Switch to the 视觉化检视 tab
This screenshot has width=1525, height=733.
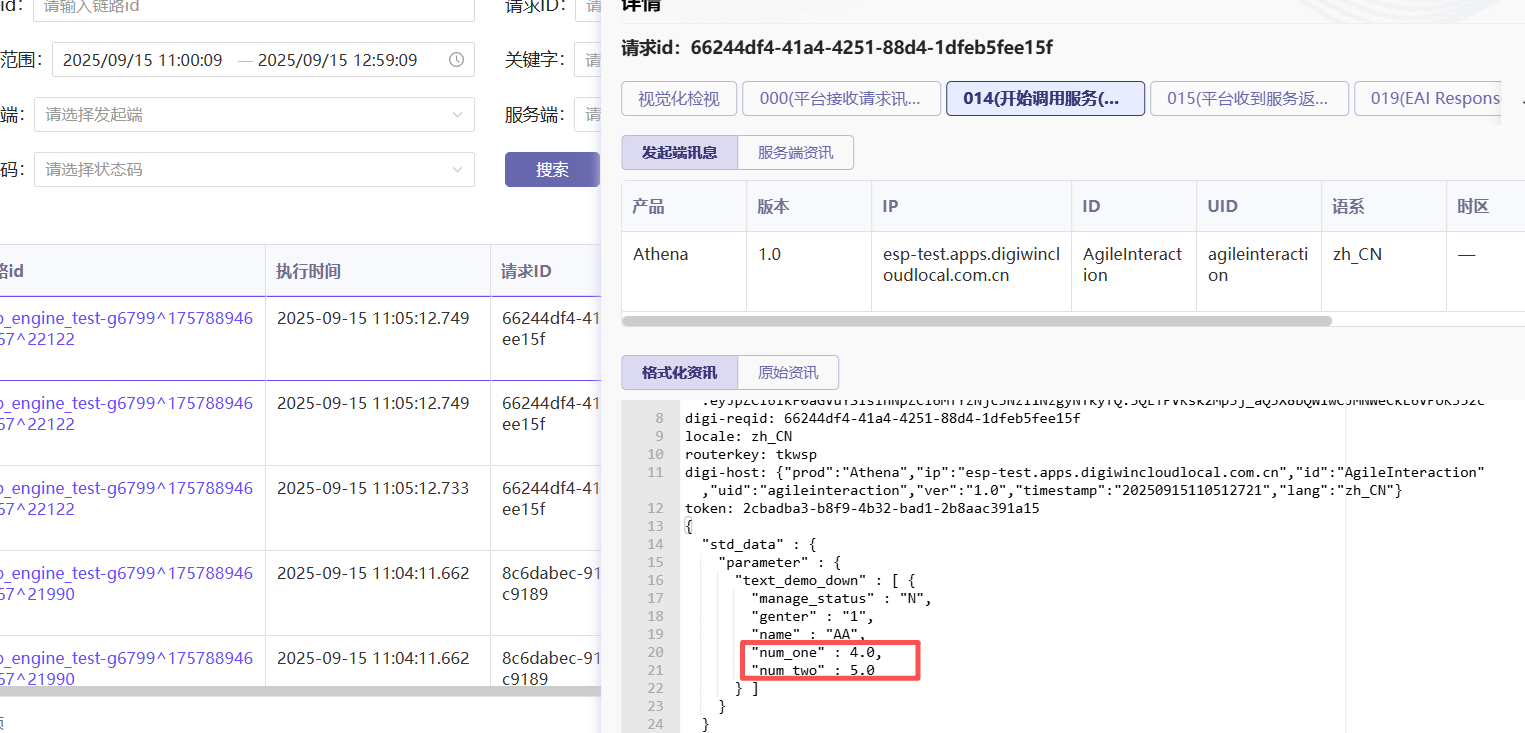[x=678, y=98]
